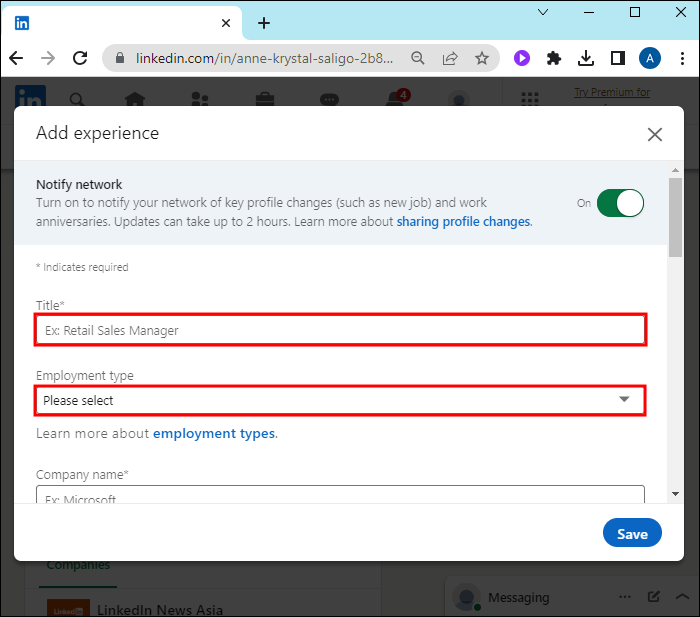Screen dimensions: 700x617
Task: Click the Title input field
Action: coord(340,329)
